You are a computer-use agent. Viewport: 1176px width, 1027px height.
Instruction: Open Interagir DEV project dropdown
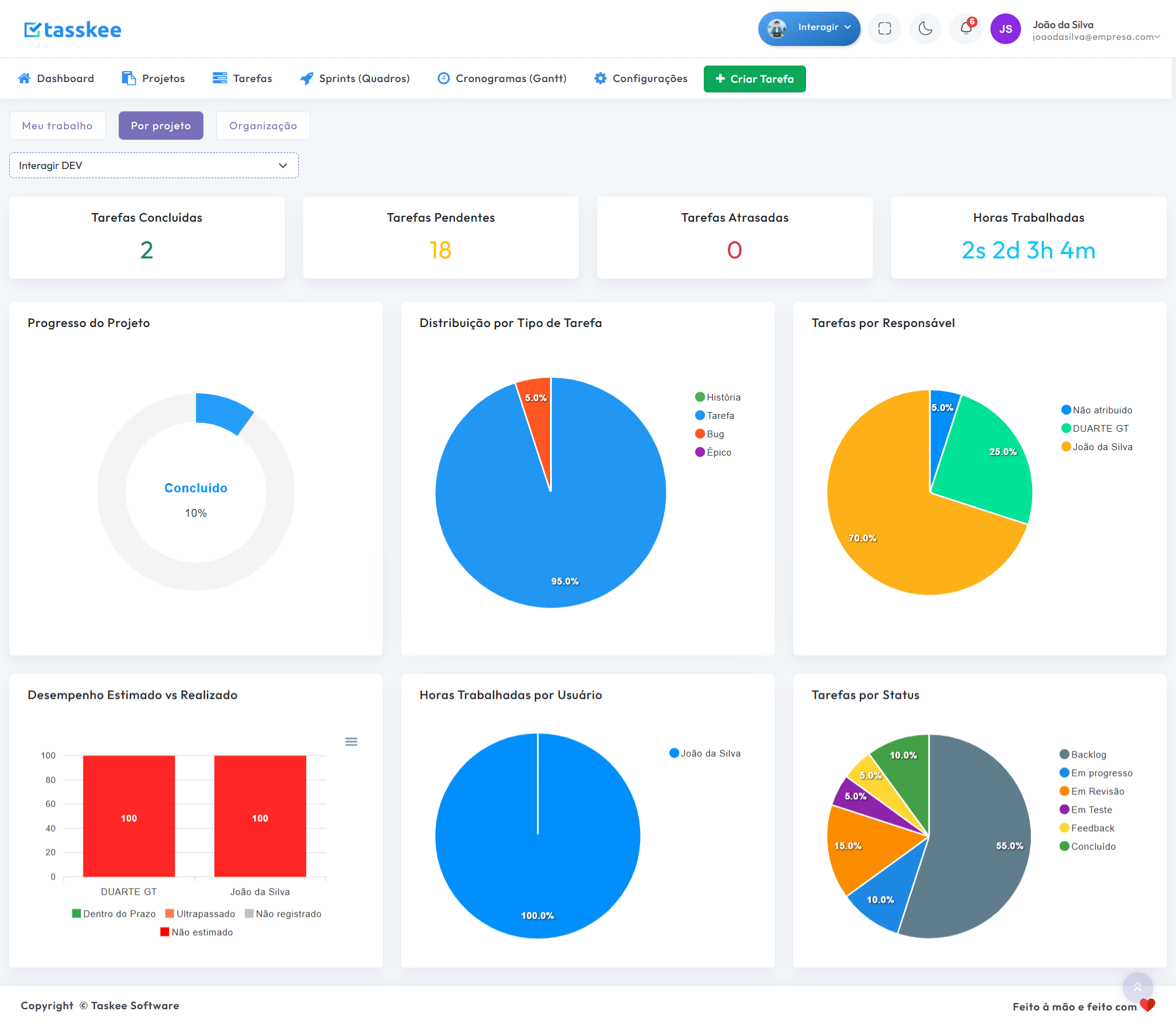(x=154, y=165)
